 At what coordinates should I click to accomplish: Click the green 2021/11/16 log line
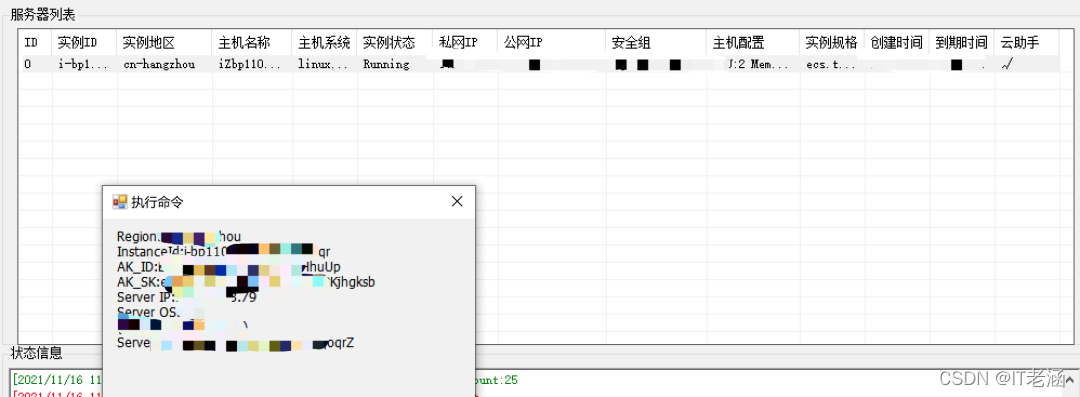265,380
